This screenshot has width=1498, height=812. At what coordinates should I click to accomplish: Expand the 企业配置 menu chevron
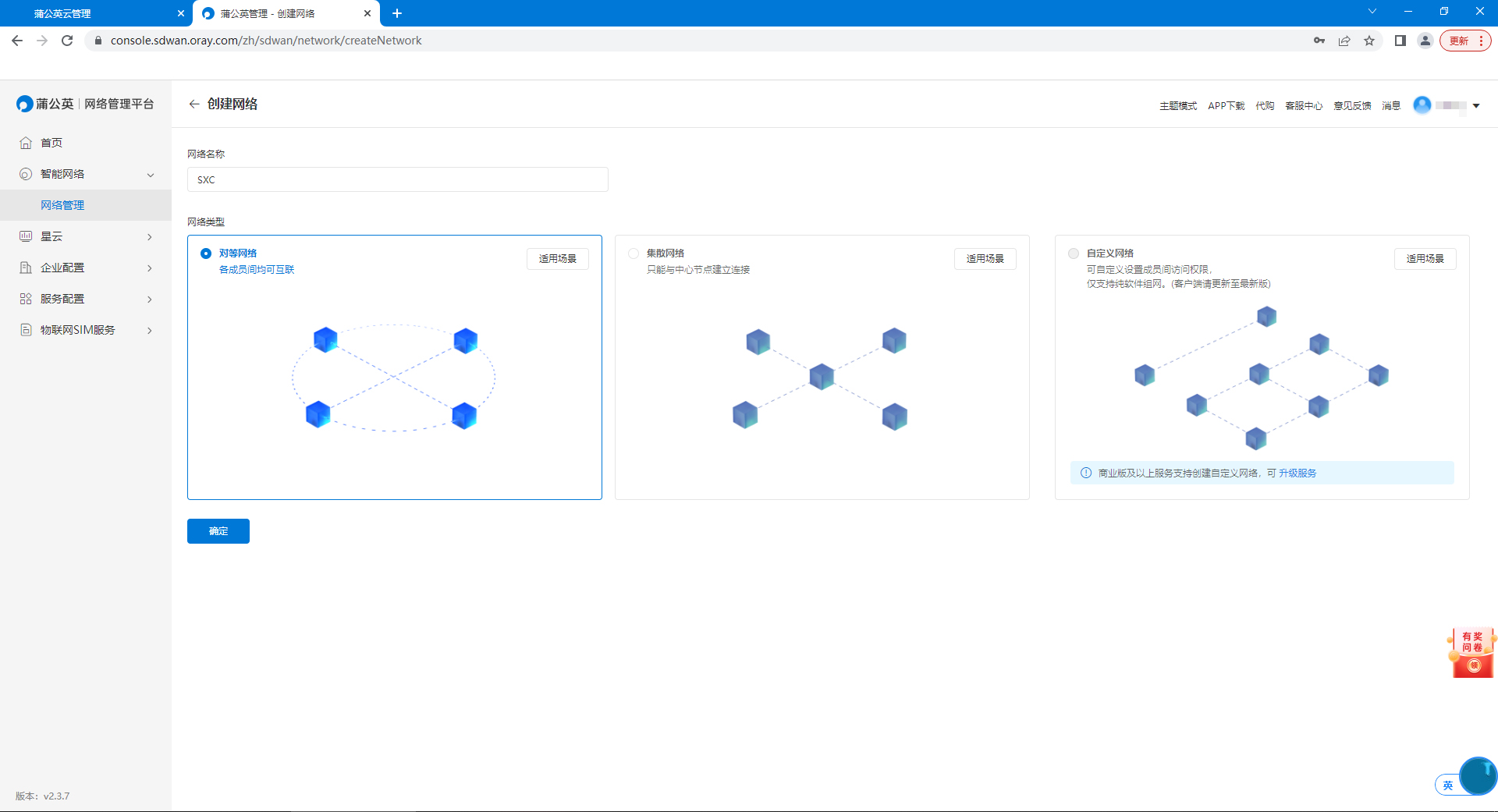pyautogui.click(x=150, y=268)
